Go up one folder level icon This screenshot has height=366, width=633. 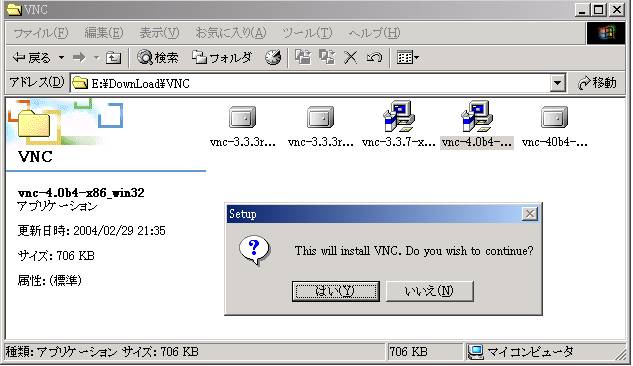[113, 58]
